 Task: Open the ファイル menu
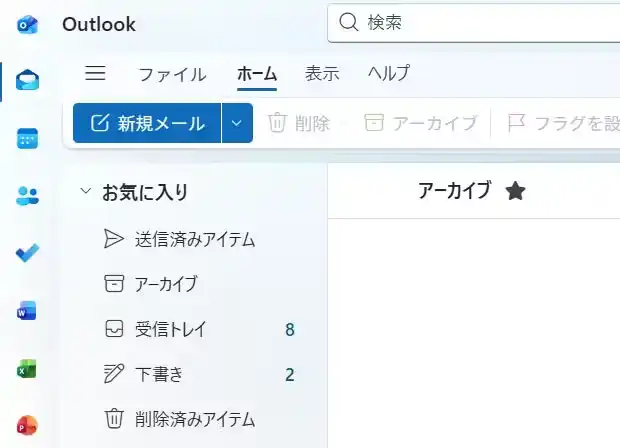coord(172,74)
